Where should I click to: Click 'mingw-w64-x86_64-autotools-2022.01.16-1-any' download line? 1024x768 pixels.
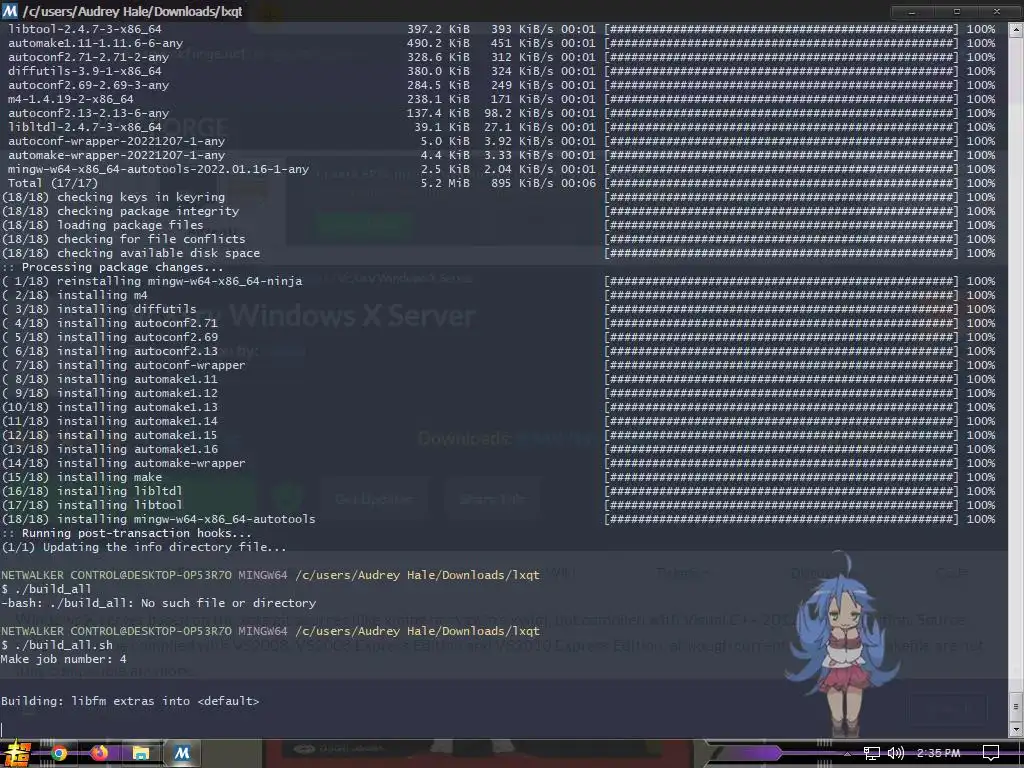tap(158, 169)
